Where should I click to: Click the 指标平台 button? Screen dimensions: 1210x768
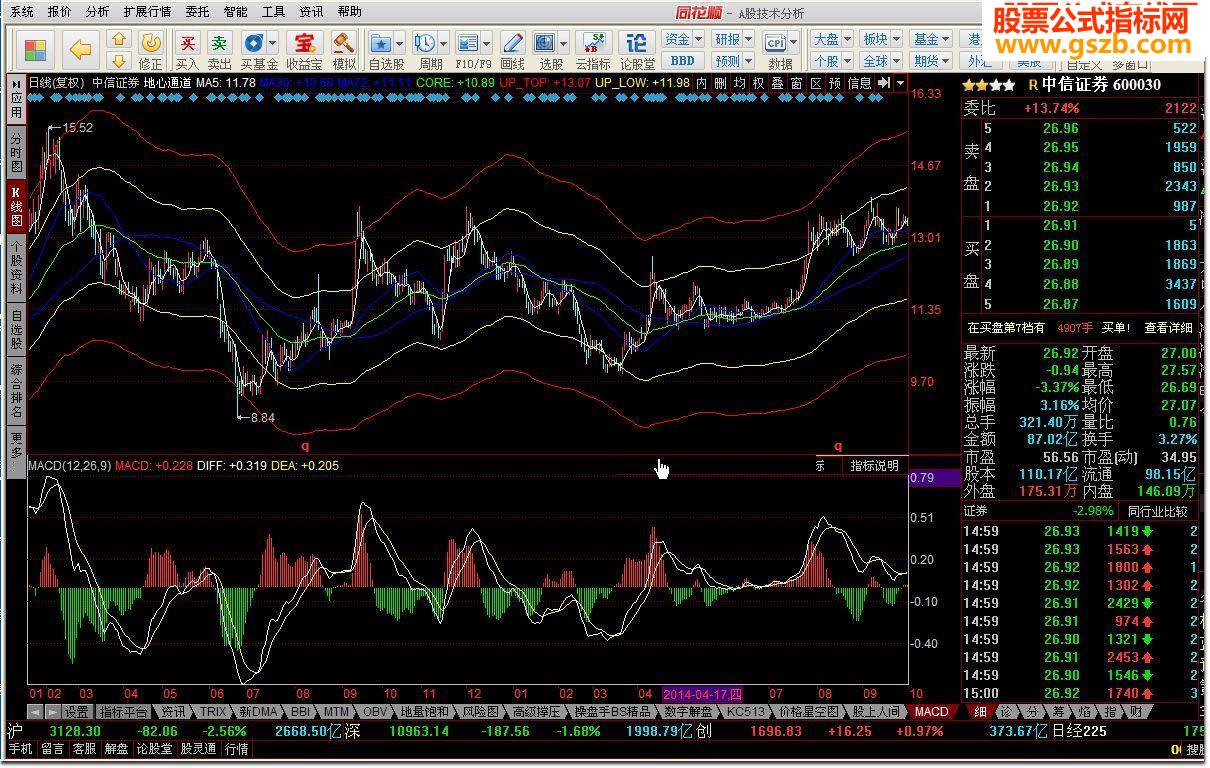pos(123,712)
